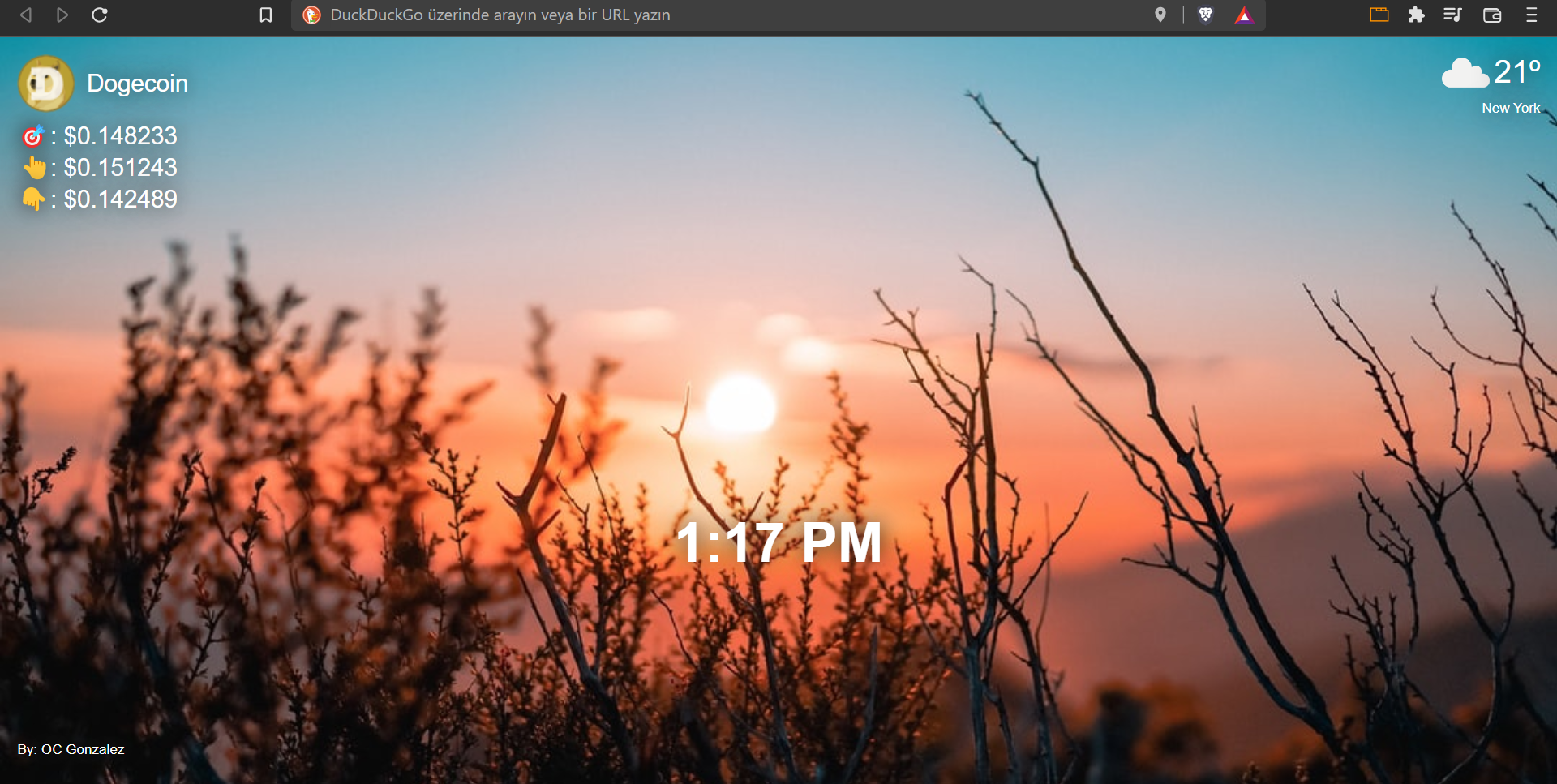Open the Brave Wallet icon
1557x784 pixels.
click(x=1492, y=15)
